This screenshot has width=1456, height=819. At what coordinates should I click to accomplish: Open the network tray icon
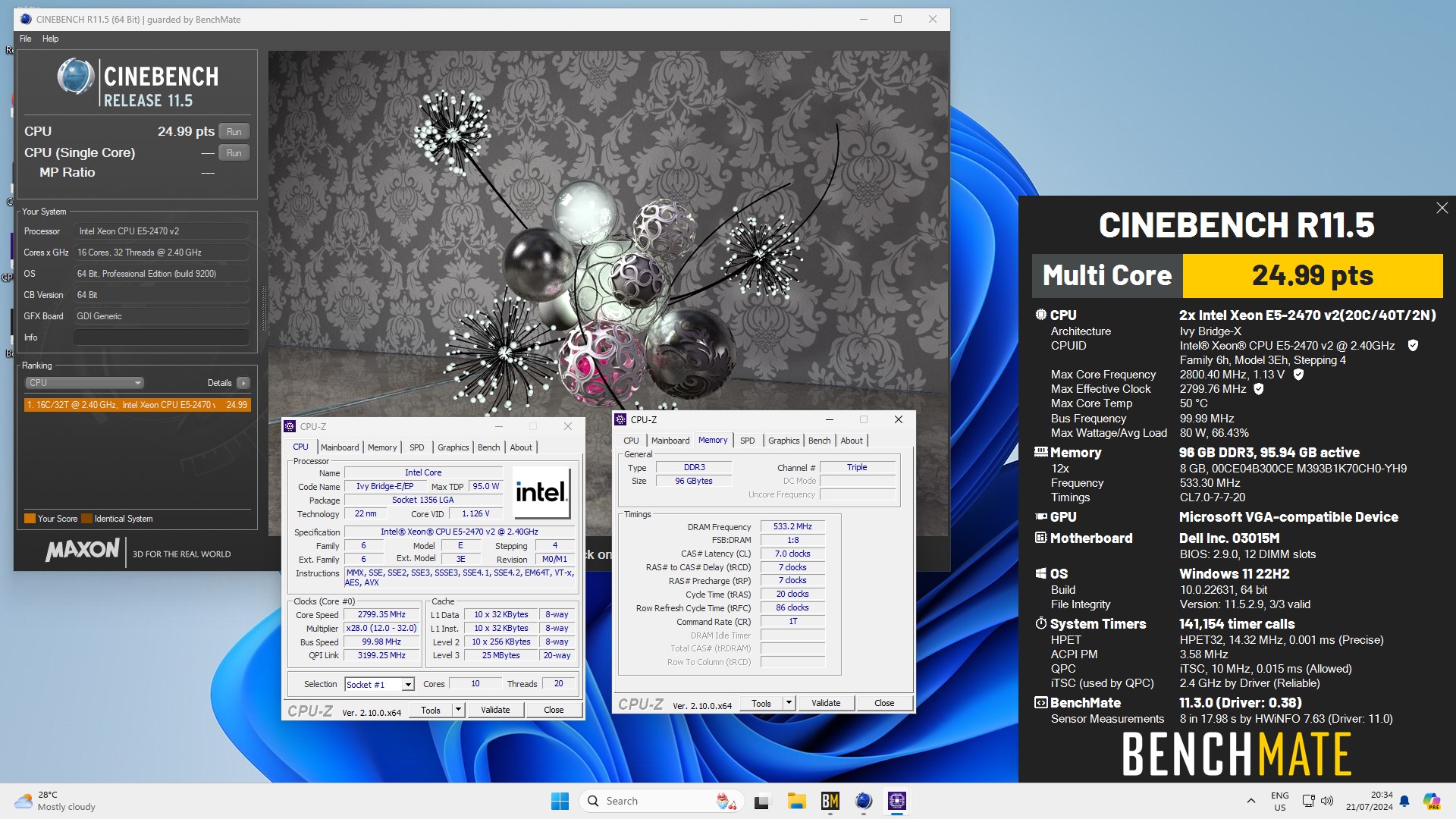pos(1308,801)
